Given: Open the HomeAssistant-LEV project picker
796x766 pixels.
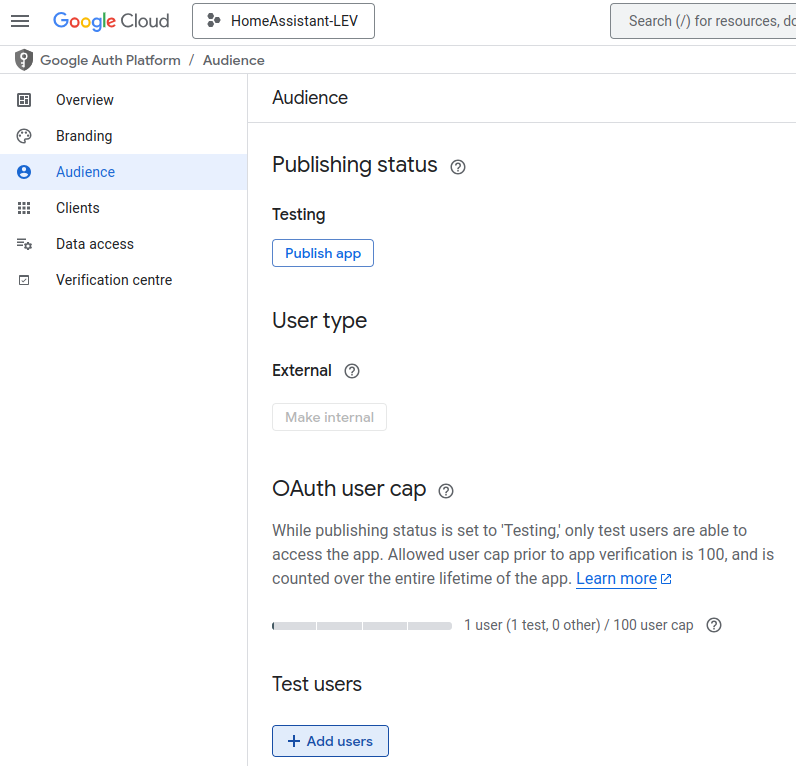Looking at the screenshot, I should (x=283, y=21).
